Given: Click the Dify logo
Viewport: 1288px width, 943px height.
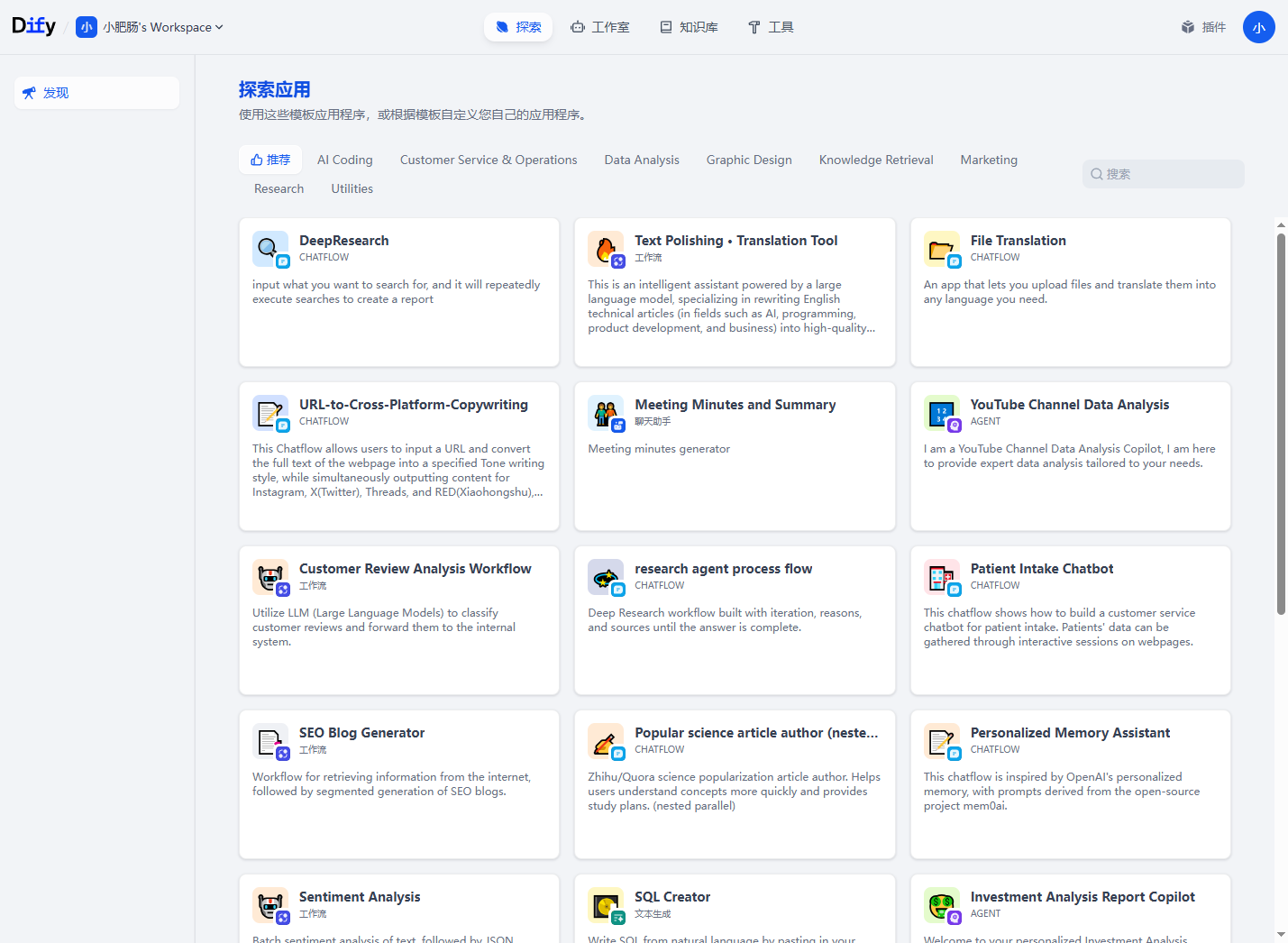Looking at the screenshot, I should (34, 26).
